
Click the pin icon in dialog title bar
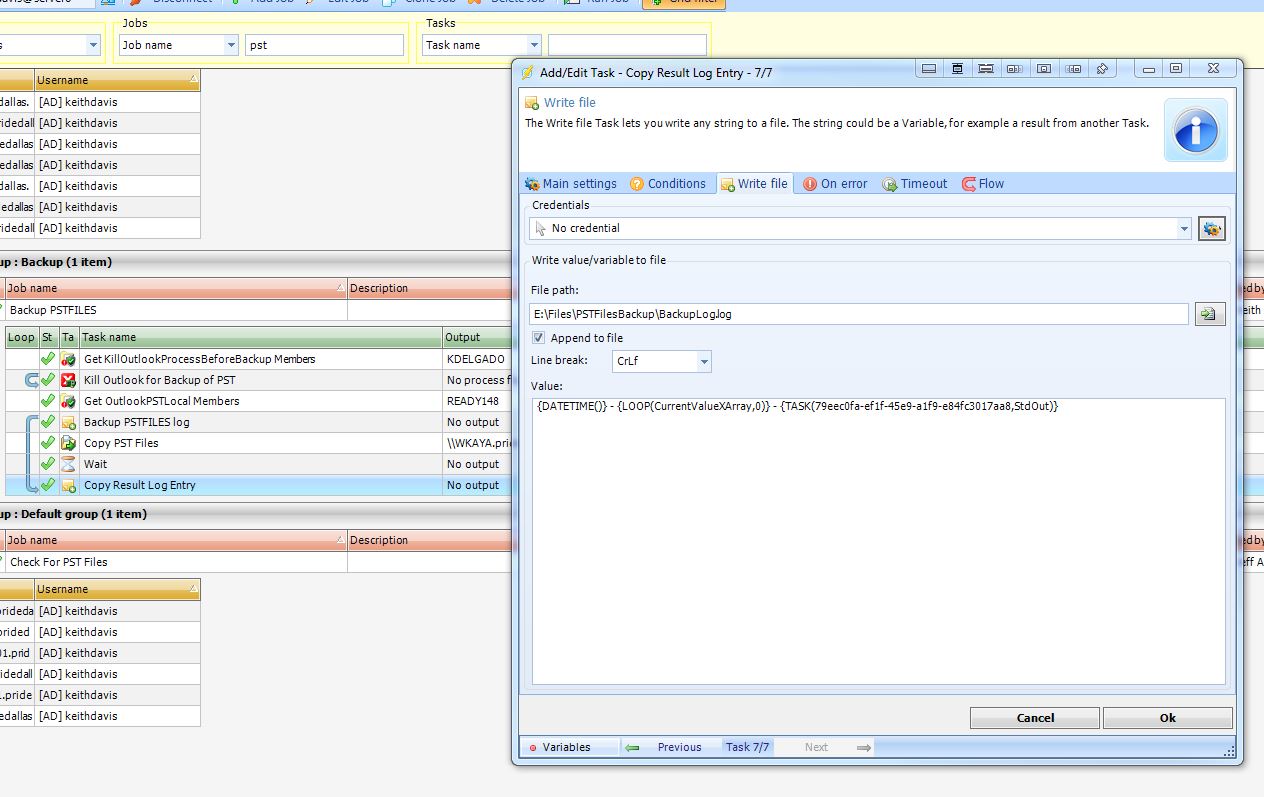click(x=1102, y=69)
